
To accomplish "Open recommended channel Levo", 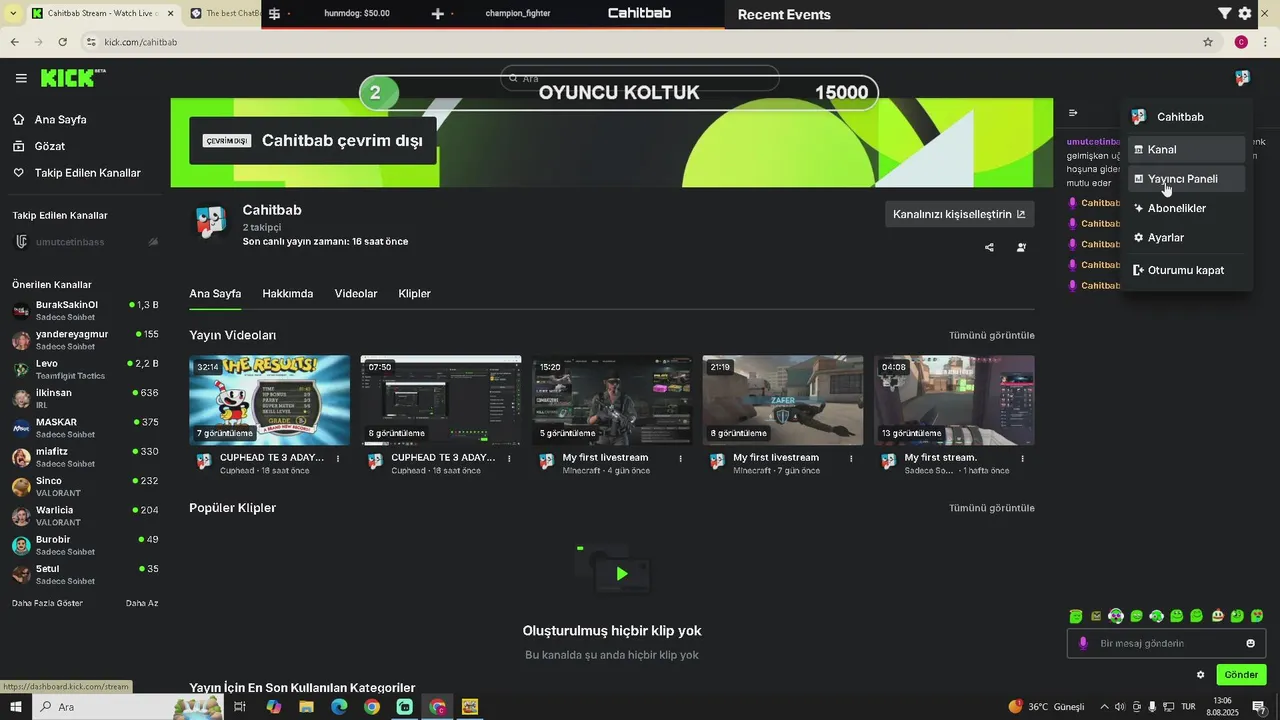I will pyautogui.click(x=84, y=369).
